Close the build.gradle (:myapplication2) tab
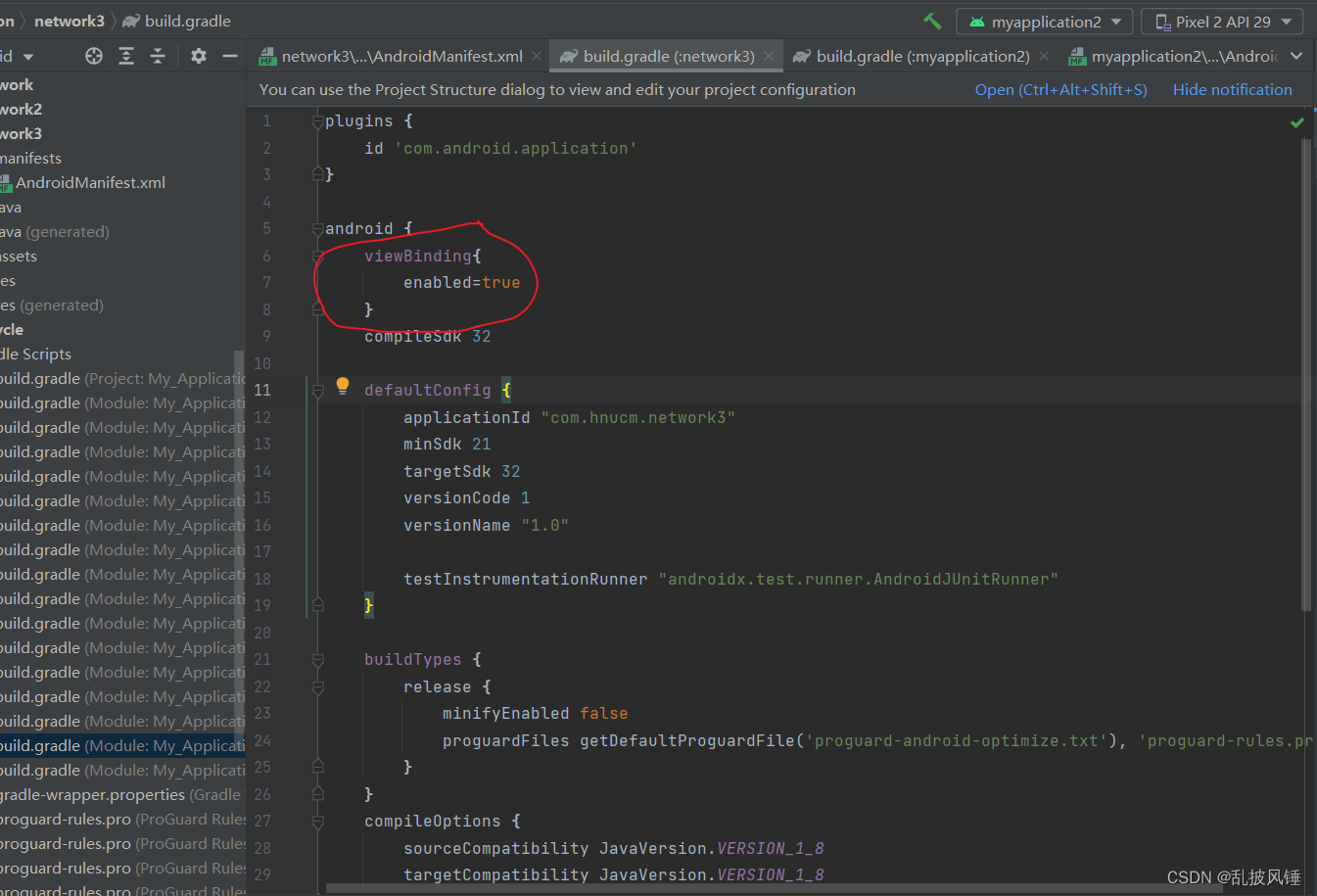The width and height of the screenshot is (1317, 896). tap(1044, 56)
